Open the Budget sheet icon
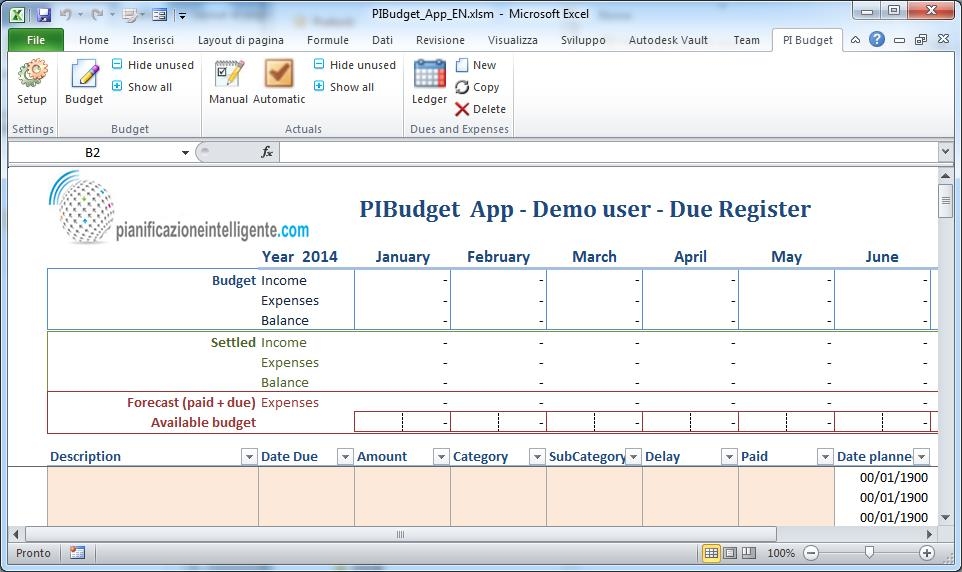Viewport: 962px width, 572px height. pos(84,82)
